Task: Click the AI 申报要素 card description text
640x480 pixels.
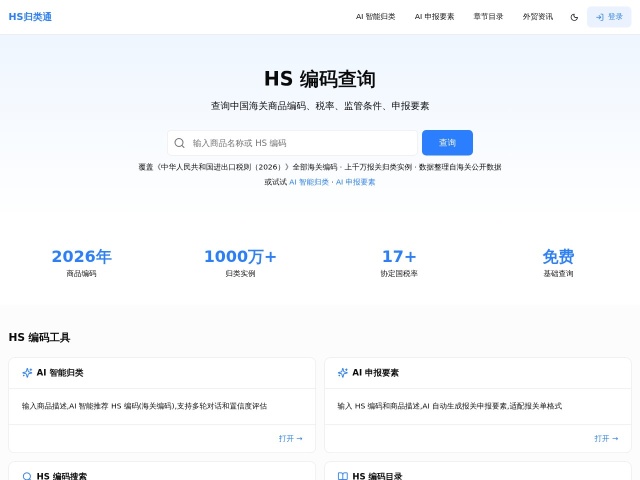Action: (x=449, y=406)
